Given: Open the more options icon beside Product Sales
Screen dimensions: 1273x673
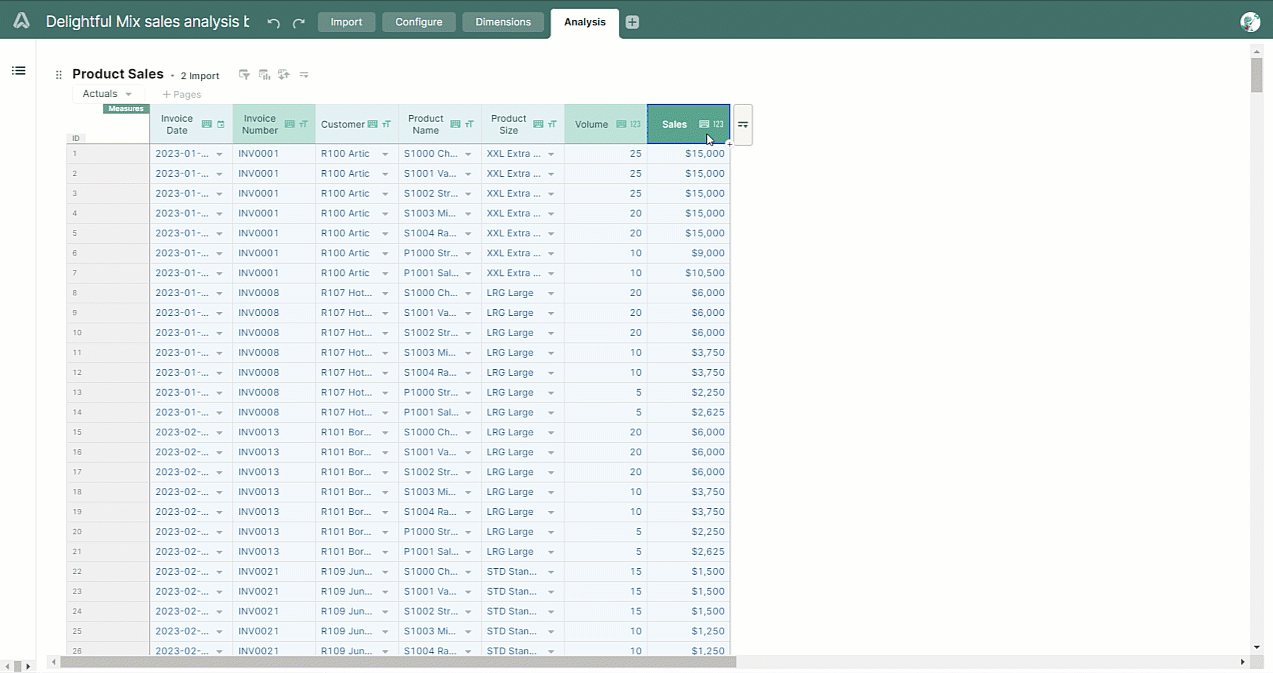Looking at the screenshot, I should (304, 74).
